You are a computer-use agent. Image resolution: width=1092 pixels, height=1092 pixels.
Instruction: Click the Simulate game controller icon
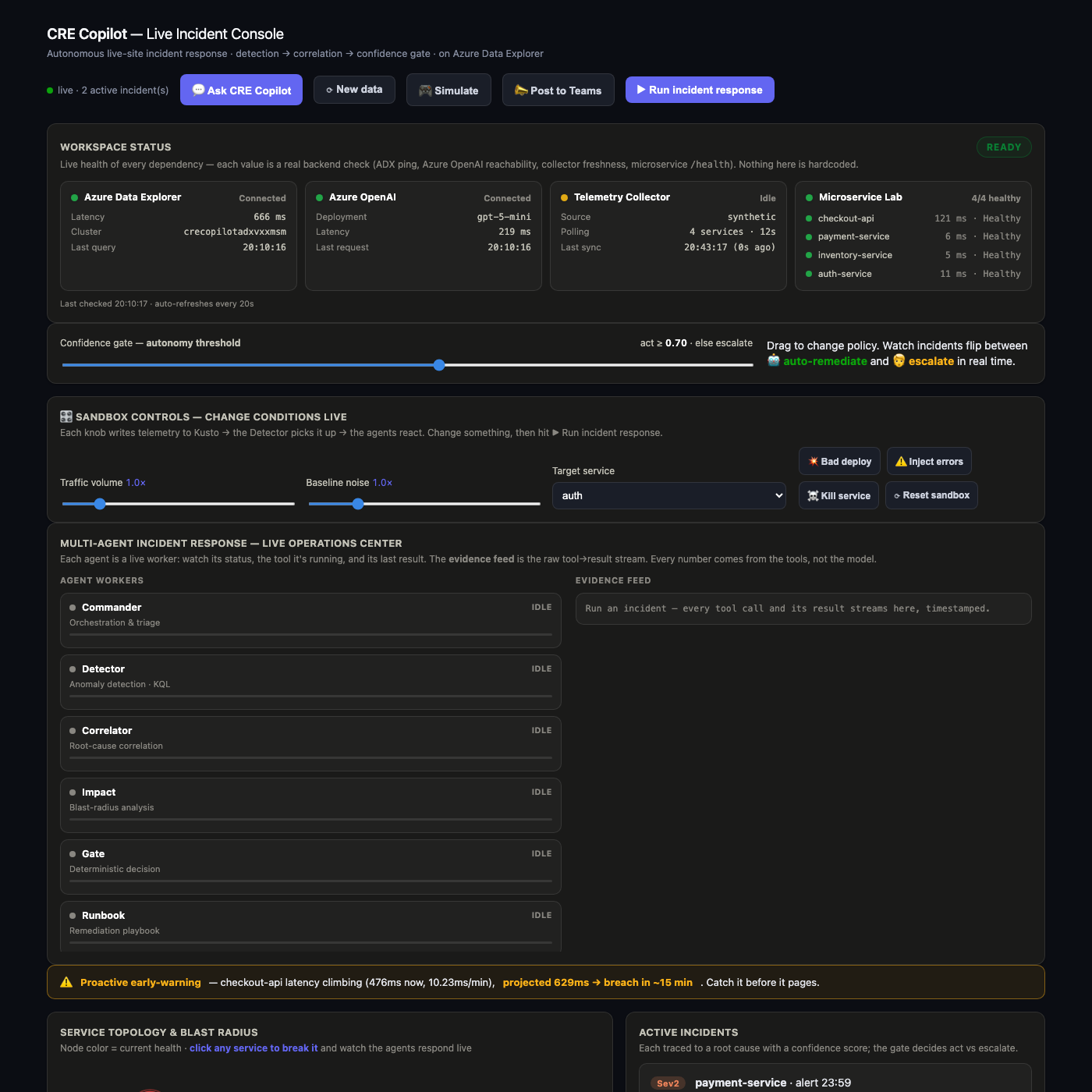[425, 90]
